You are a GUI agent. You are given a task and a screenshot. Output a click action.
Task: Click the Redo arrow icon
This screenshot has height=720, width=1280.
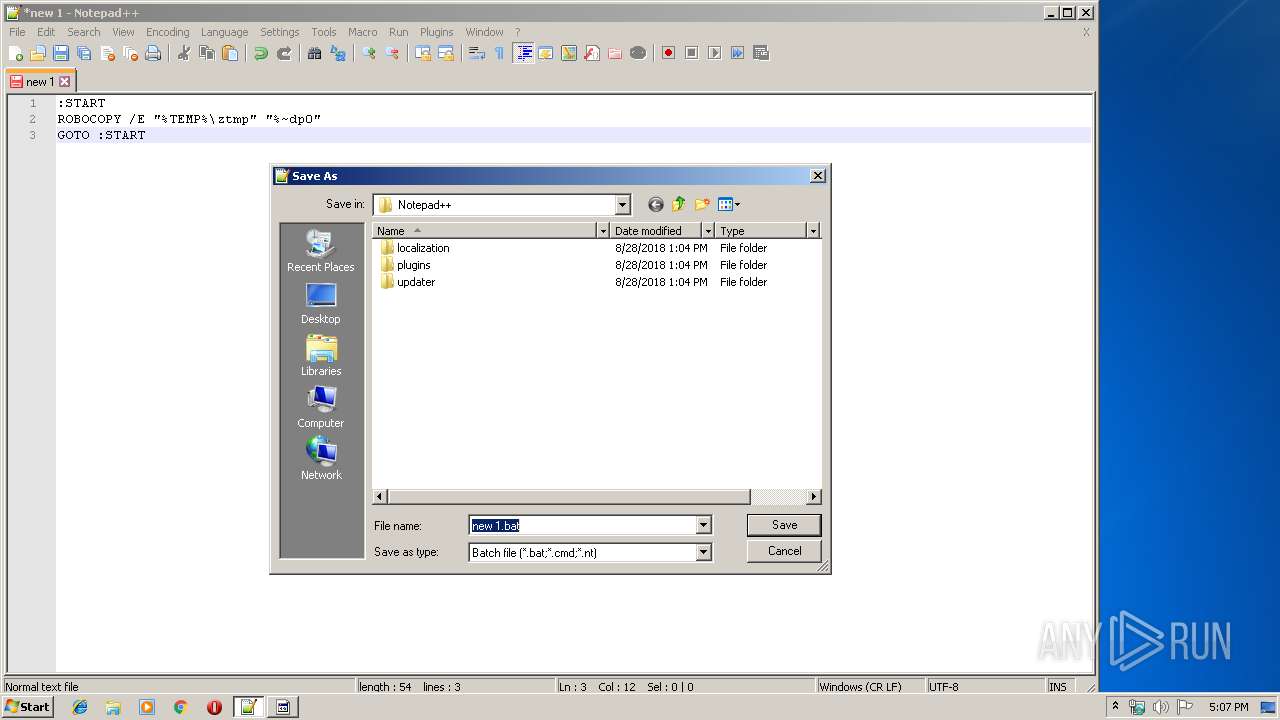point(284,53)
